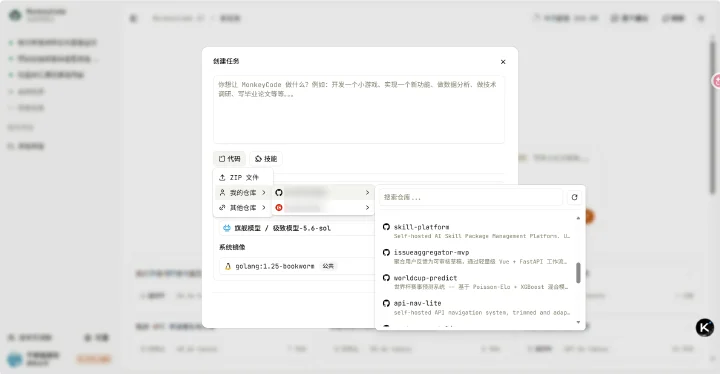Select the 我的仓库 menu entry
Viewport: 720px width, 374px height.
tap(243, 193)
